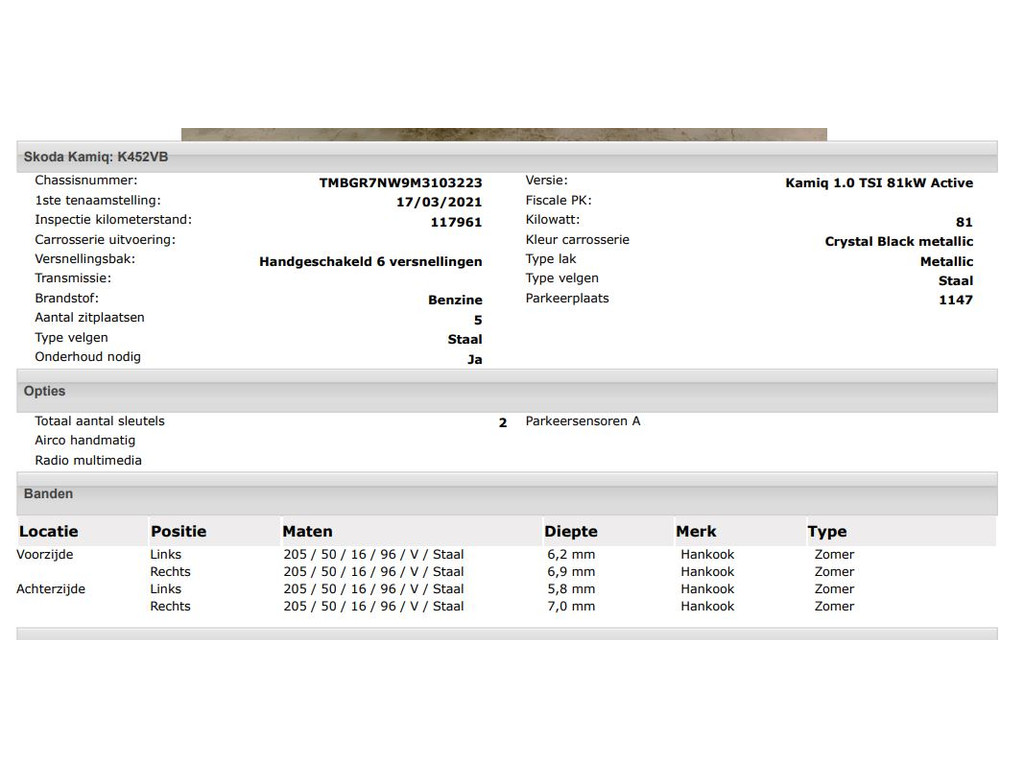The image size is (1024, 768).
Task: Click the Achterzijde location cell
Action: coord(51,589)
